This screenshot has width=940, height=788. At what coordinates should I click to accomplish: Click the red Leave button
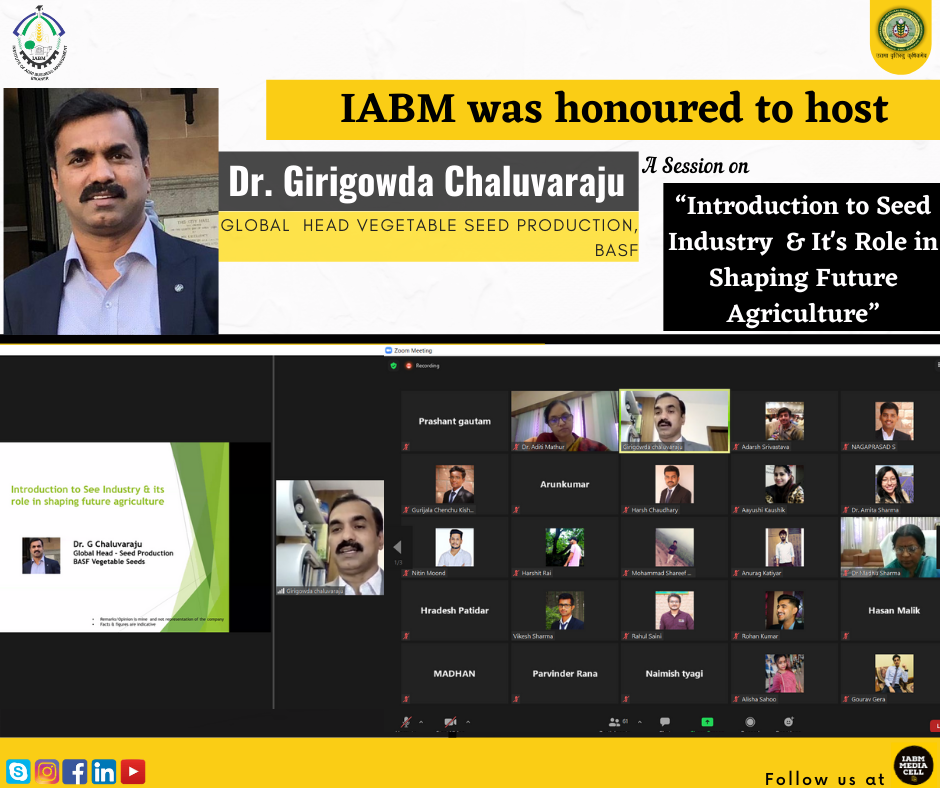coord(934,725)
